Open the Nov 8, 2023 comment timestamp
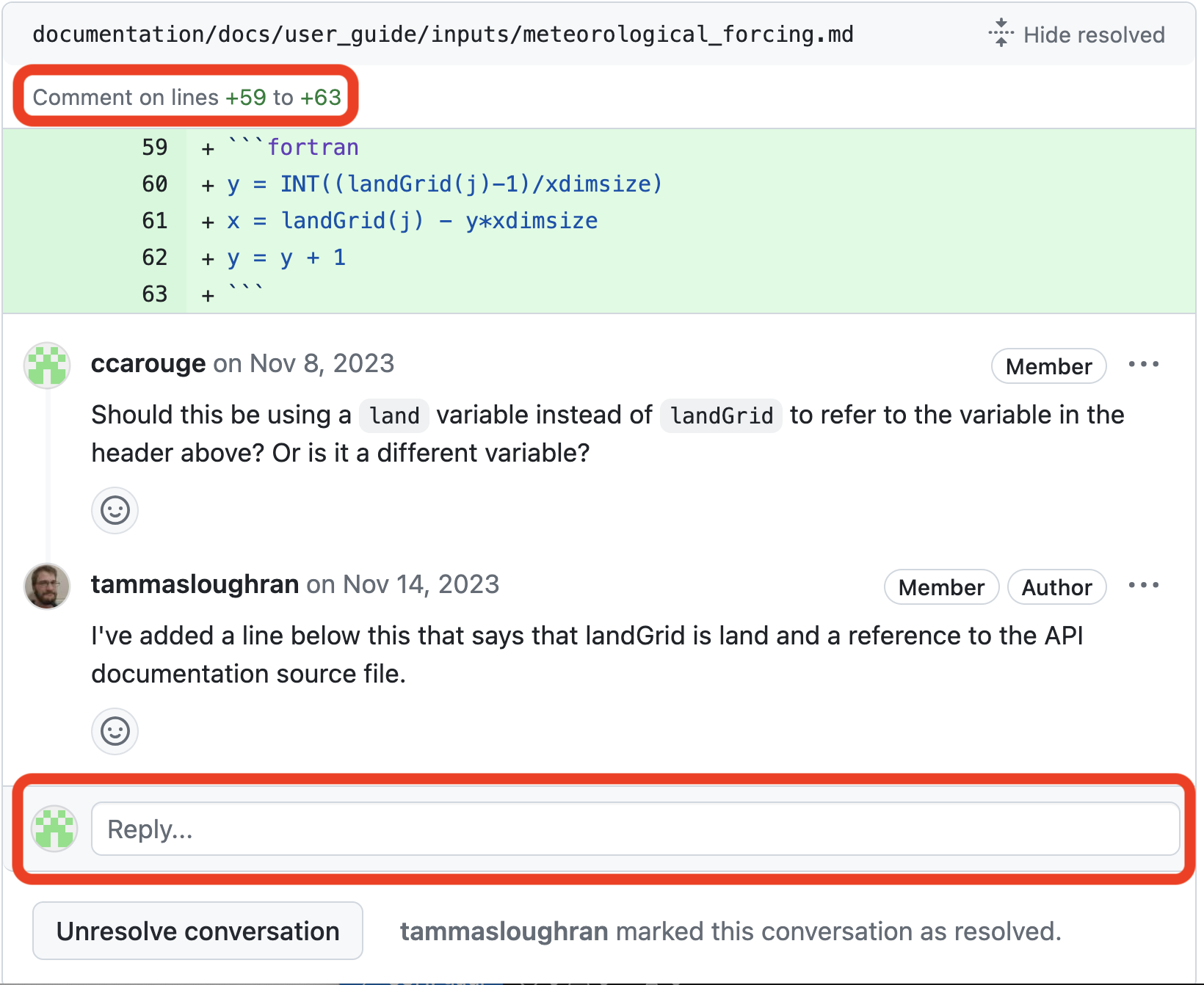 [322, 363]
